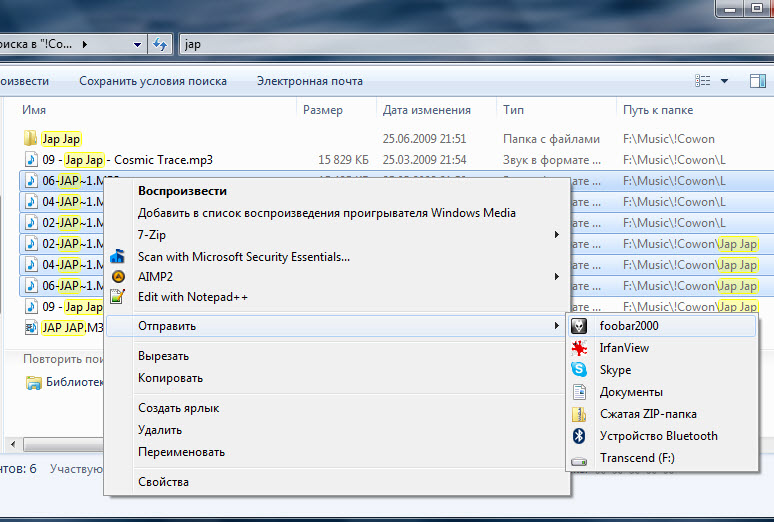This screenshot has width=774, height=522.
Task: Select Переименовать in context menu
Action: point(181,452)
